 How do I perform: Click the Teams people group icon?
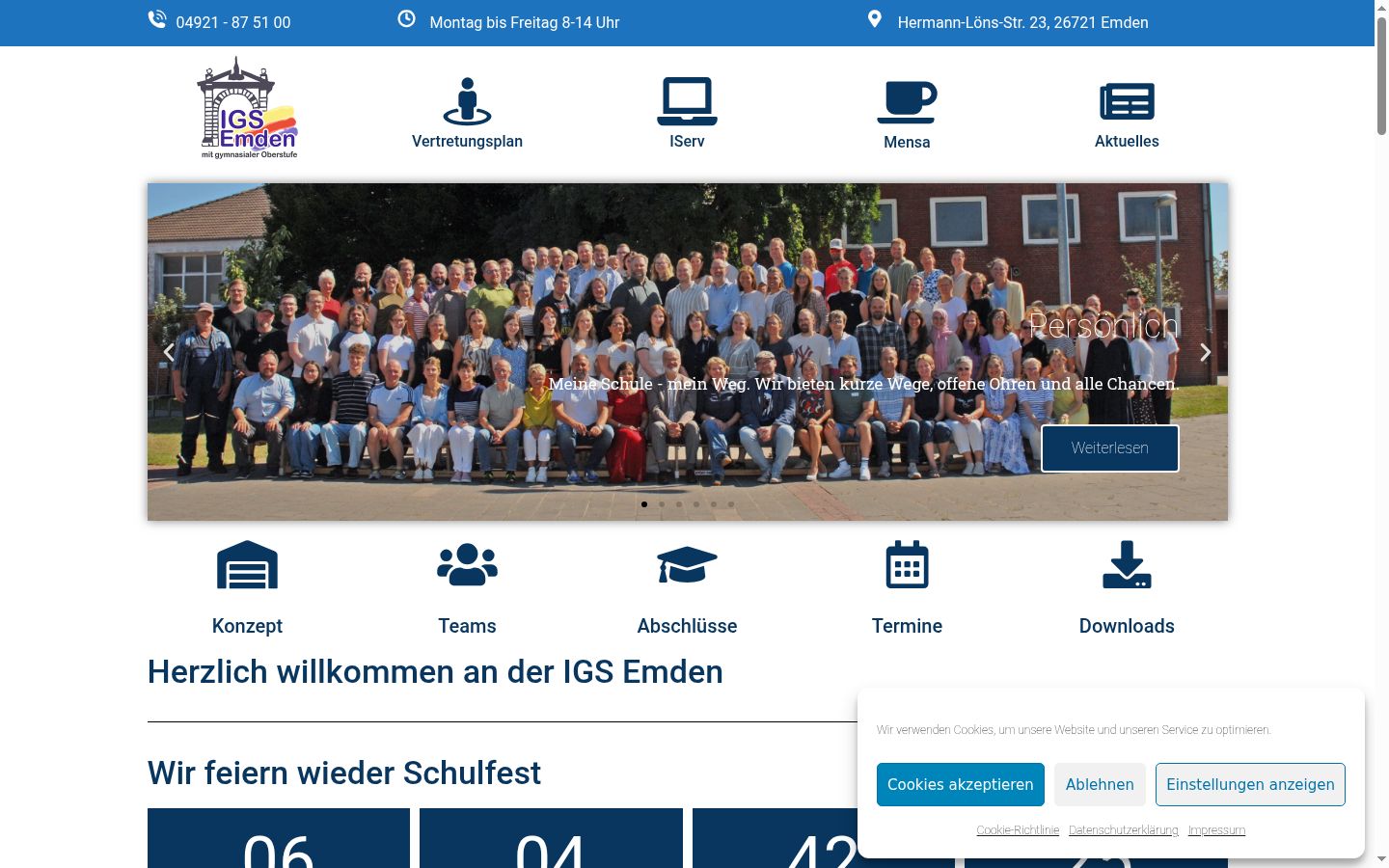point(467,564)
